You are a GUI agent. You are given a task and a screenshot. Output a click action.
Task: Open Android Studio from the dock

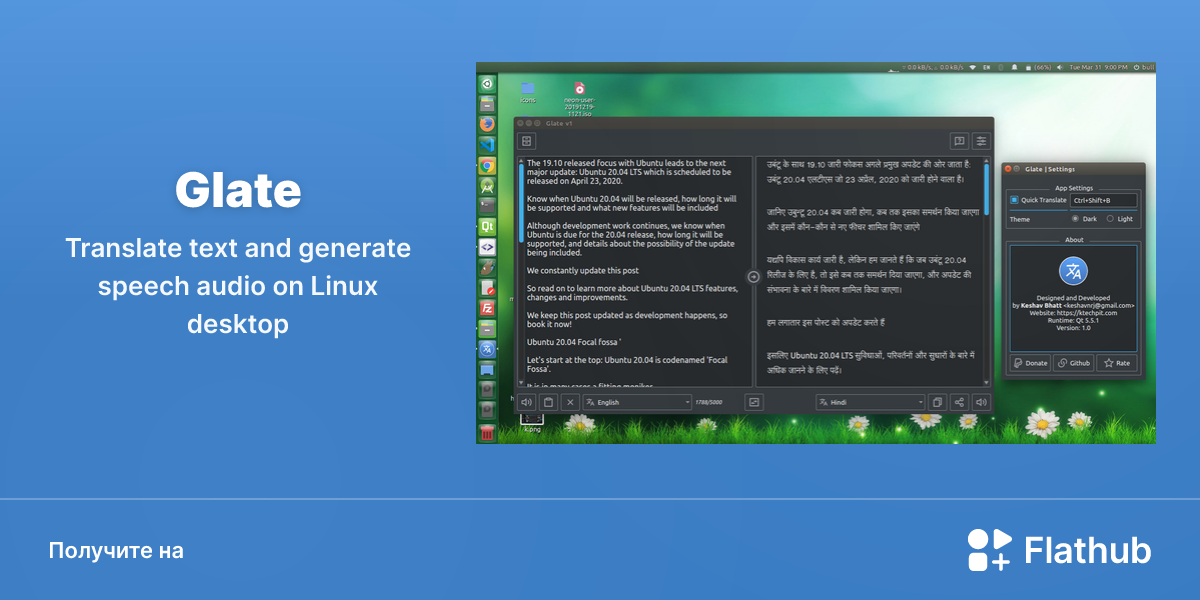(x=487, y=185)
